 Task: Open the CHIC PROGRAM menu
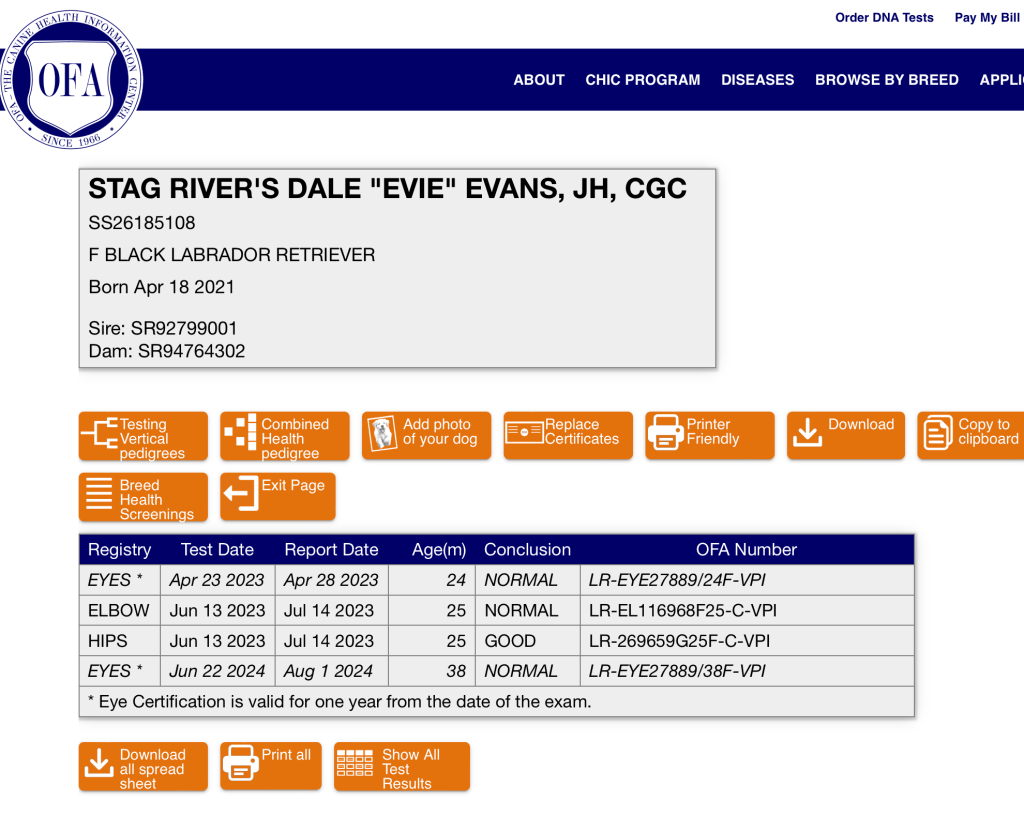(643, 80)
